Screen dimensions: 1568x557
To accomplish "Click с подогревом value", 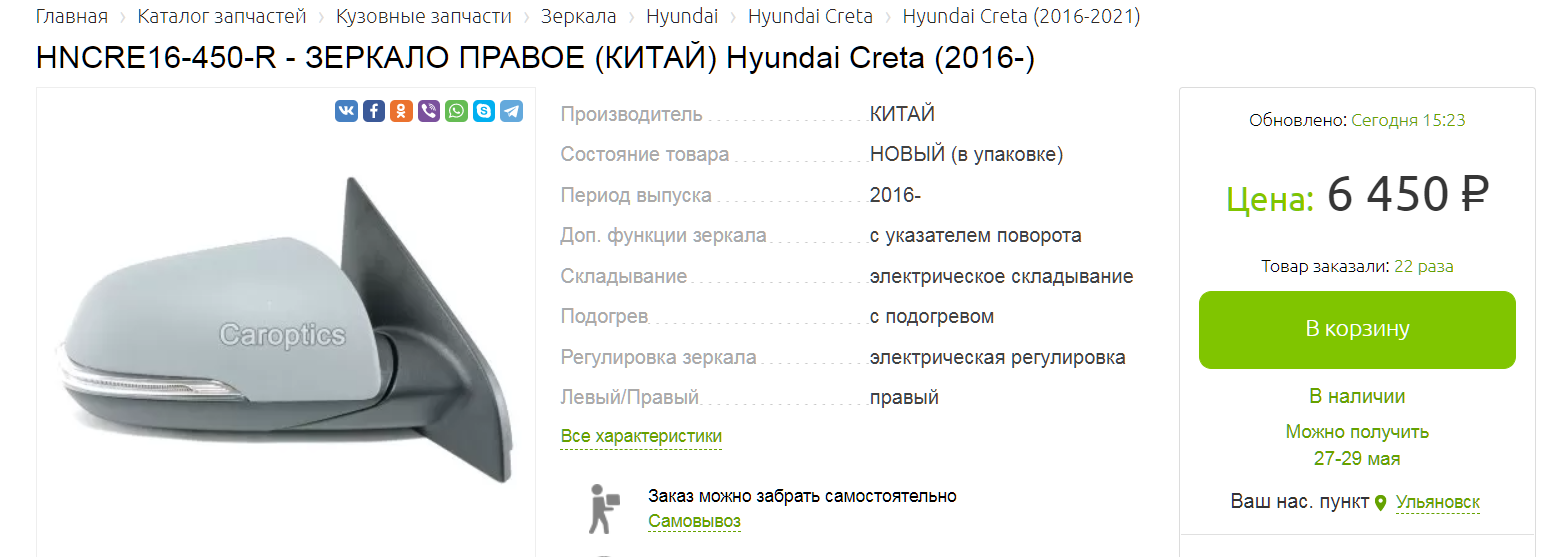I will (x=932, y=317).
